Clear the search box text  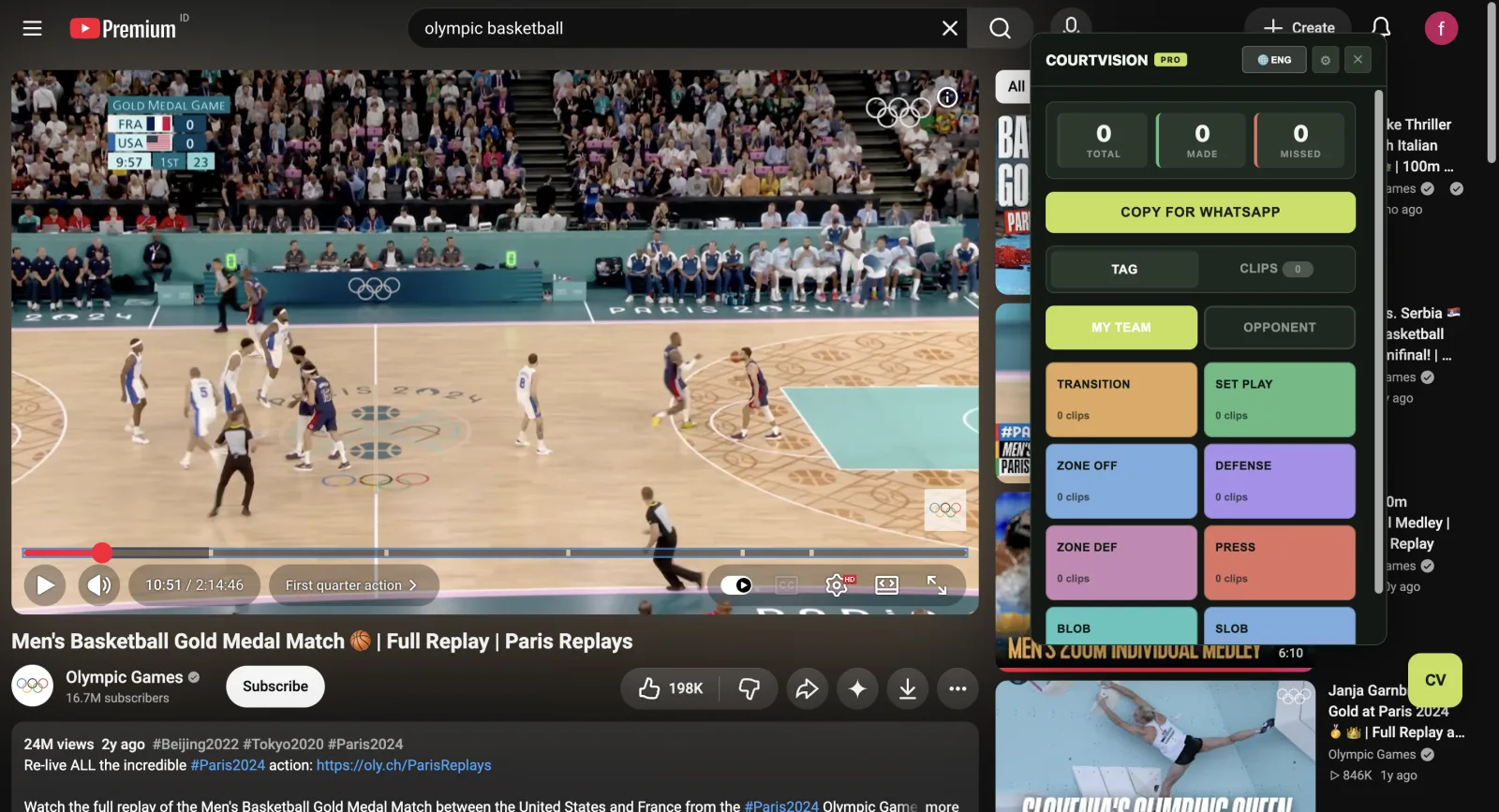coord(949,28)
